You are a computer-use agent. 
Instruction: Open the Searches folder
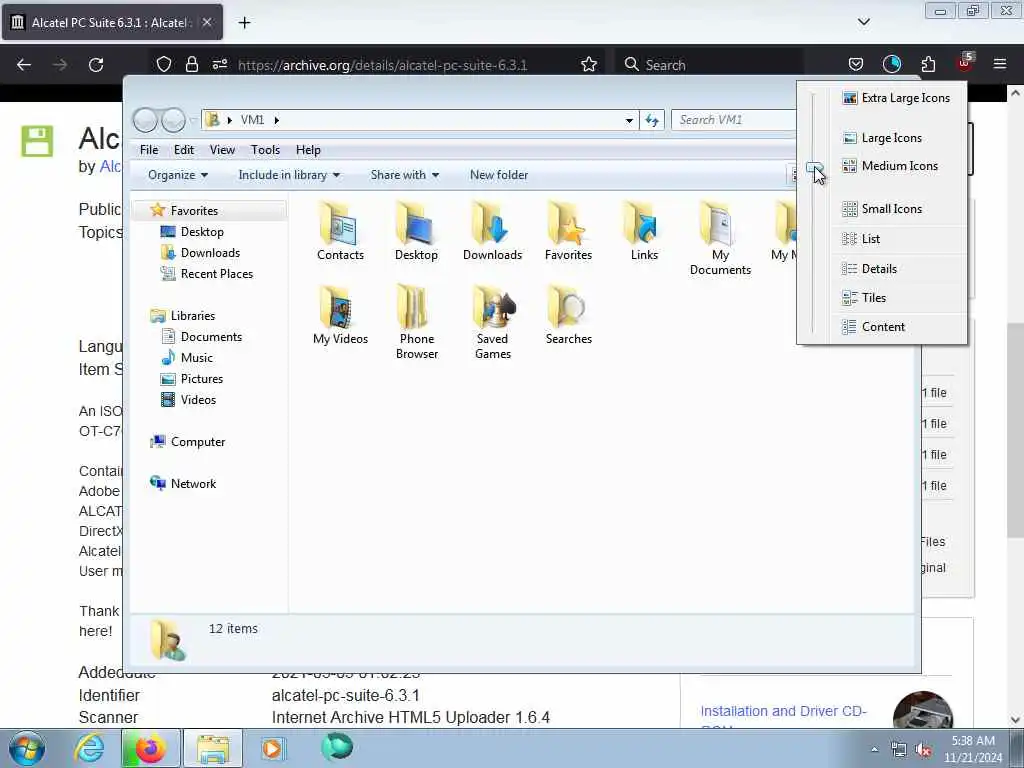click(569, 315)
